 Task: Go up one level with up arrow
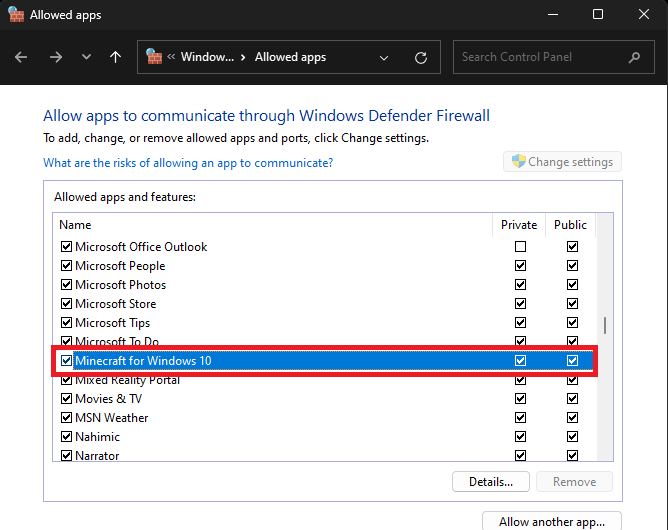(116, 57)
